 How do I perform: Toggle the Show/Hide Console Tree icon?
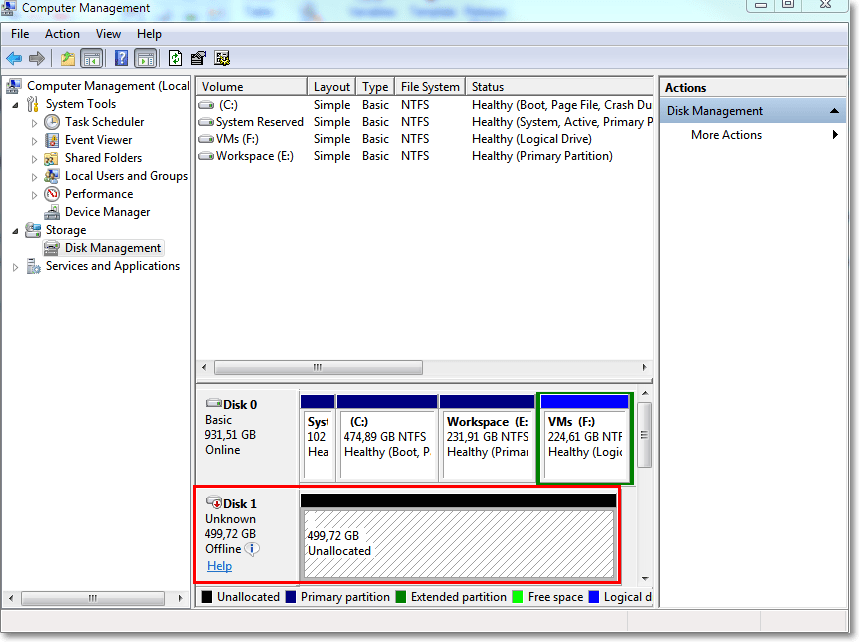[92, 59]
